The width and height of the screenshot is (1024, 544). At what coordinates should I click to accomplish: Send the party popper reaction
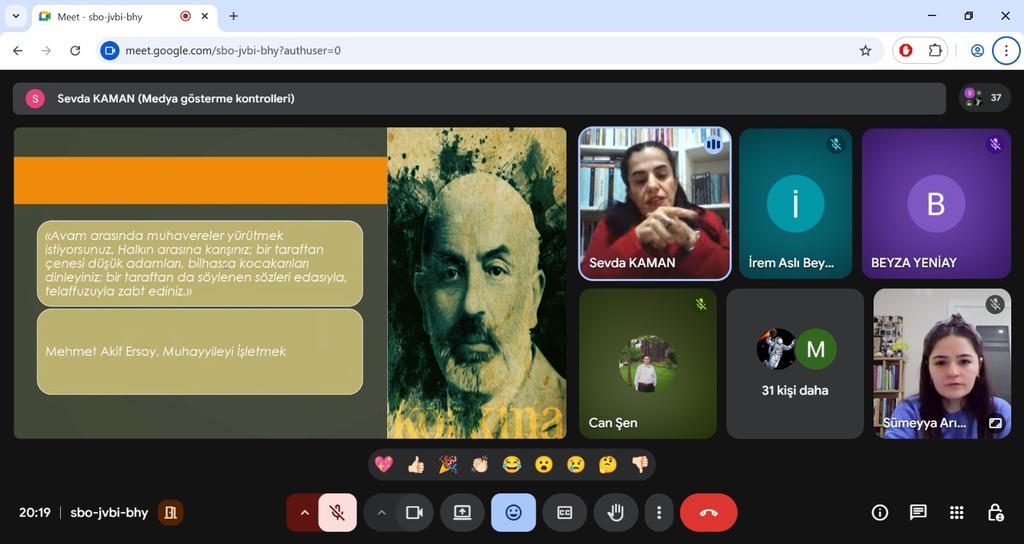448,464
